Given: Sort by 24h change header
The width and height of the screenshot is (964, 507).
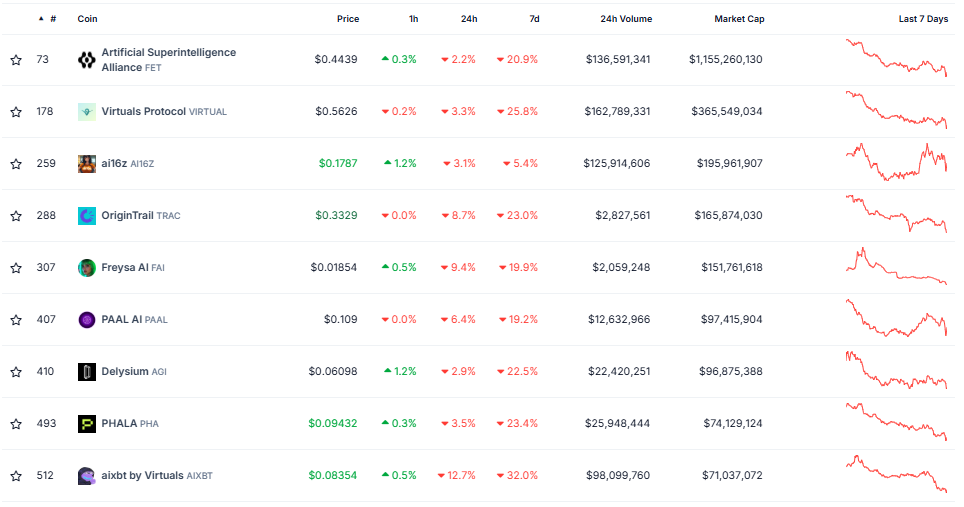Looking at the screenshot, I should [469, 19].
